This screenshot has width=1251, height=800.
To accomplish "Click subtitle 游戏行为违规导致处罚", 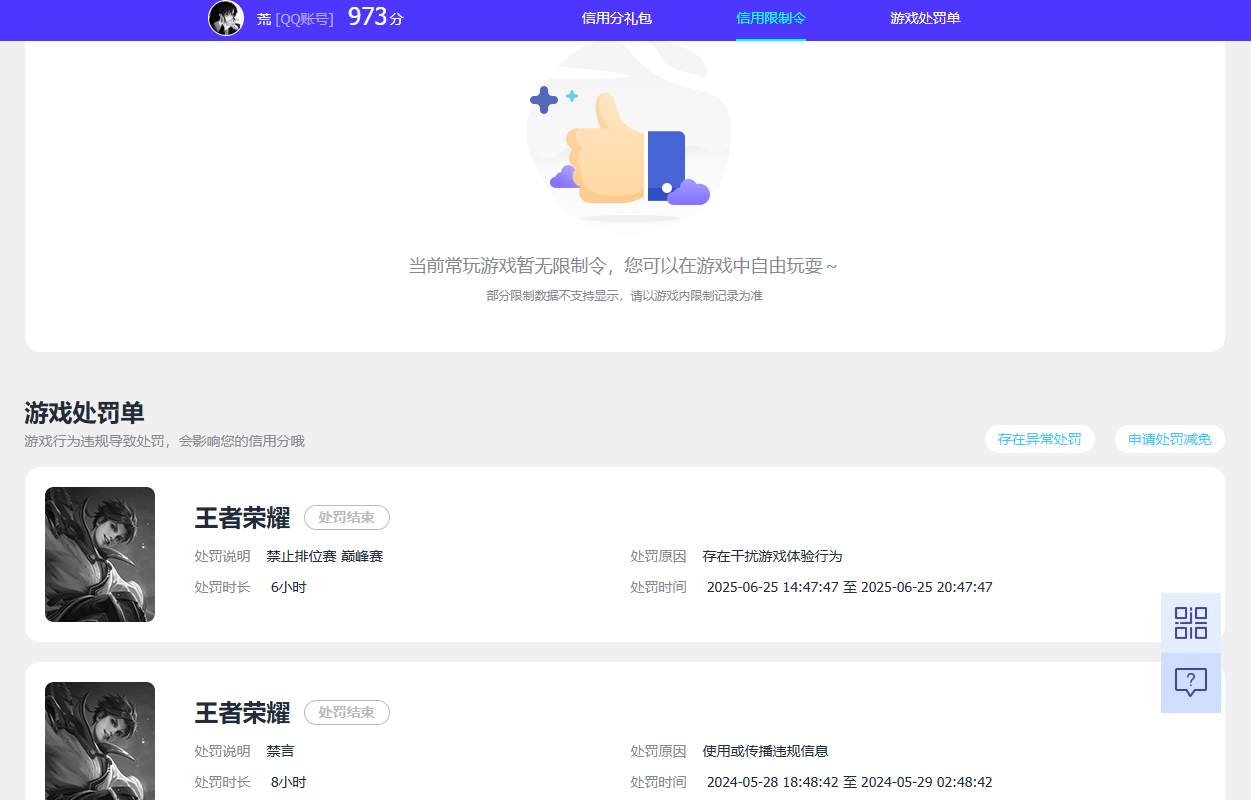I will click(x=164, y=441).
